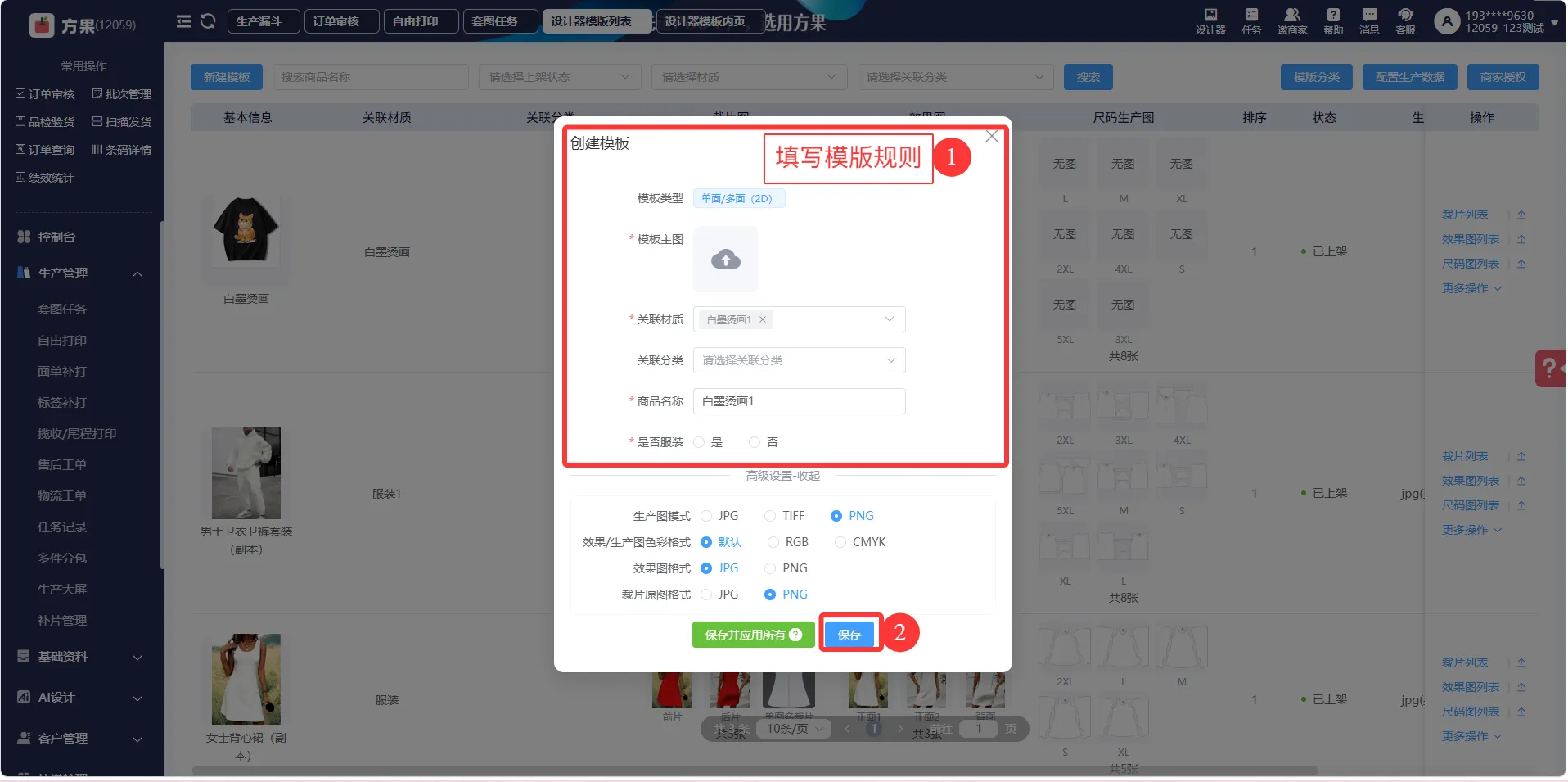Image resolution: width=1568 pixels, height=782 pixels.
Task: Select 是 for 是否服装
Action: [699, 442]
